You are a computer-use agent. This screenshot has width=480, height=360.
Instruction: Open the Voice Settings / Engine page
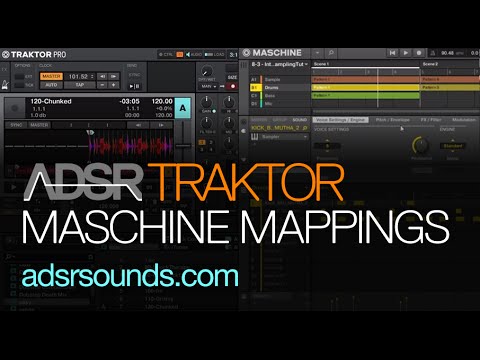340,120
